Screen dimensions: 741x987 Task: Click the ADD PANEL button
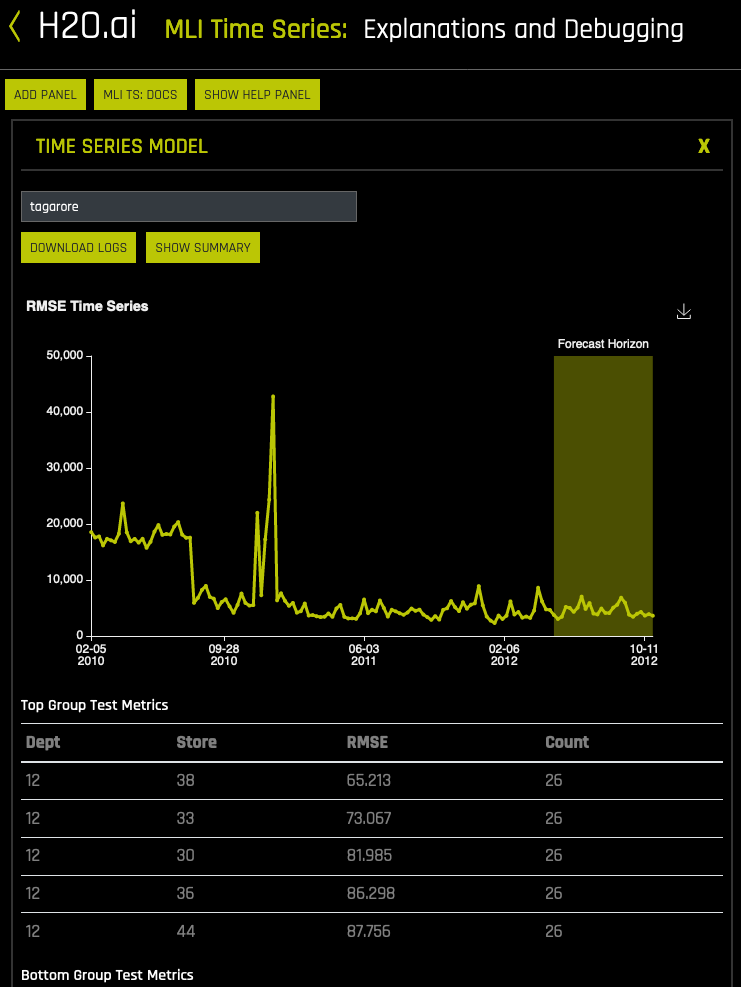click(45, 94)
